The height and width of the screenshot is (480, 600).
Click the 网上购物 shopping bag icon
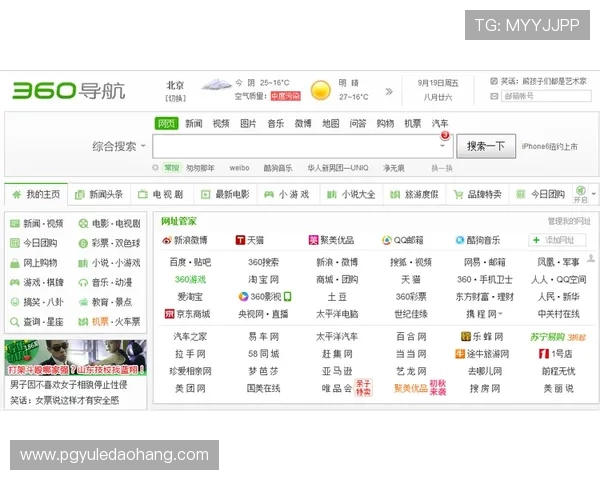click(x=15, y=263)
